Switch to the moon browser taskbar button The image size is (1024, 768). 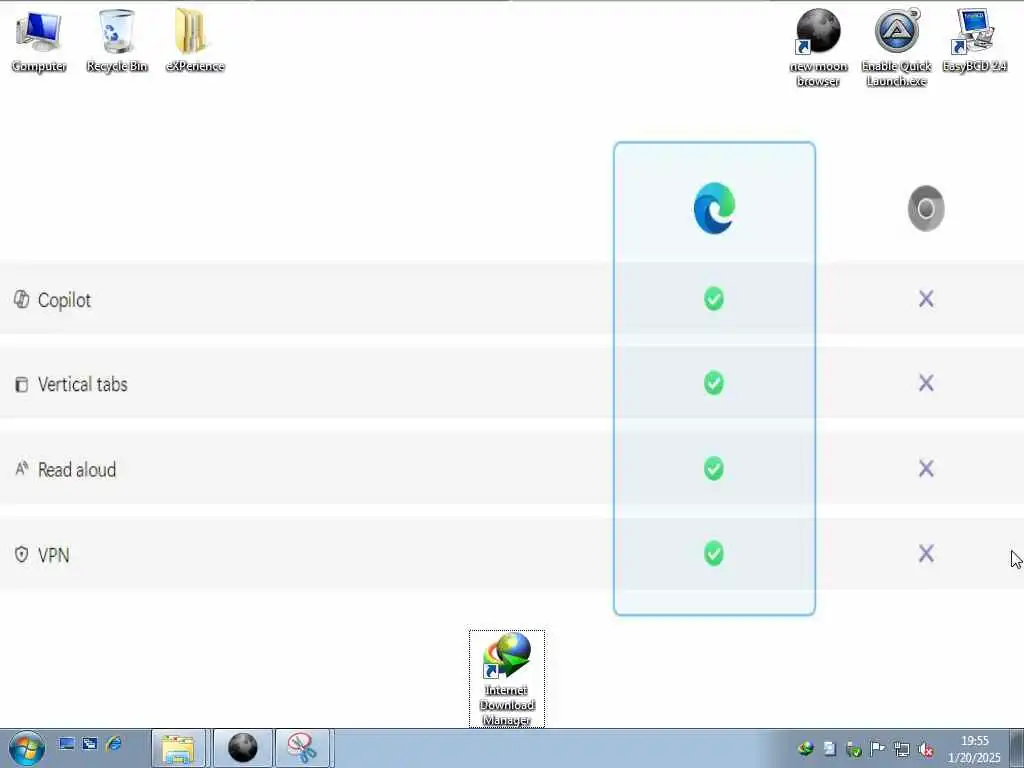[x=242, y=748]
